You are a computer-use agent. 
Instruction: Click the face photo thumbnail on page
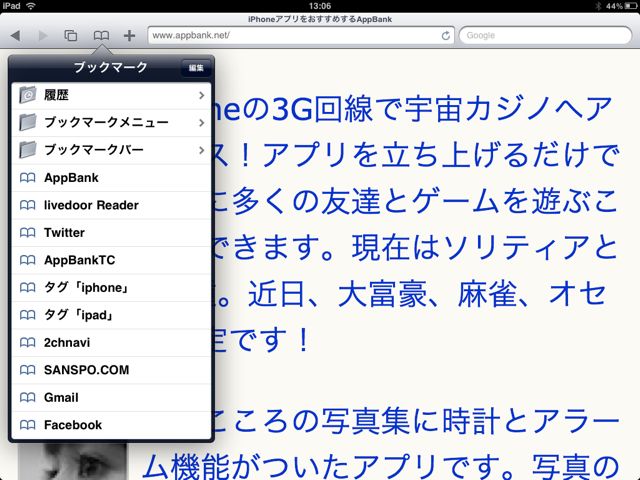click(x=73, y=462)
